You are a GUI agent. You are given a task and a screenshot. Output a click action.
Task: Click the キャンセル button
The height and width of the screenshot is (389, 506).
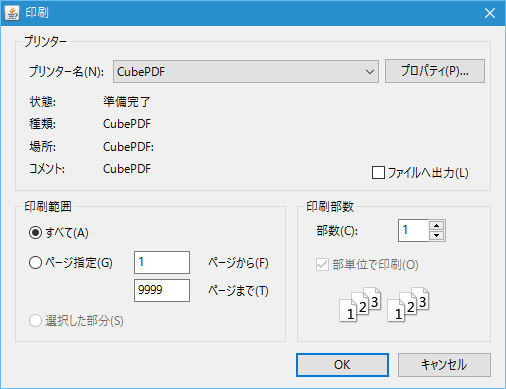click(444, 365)
